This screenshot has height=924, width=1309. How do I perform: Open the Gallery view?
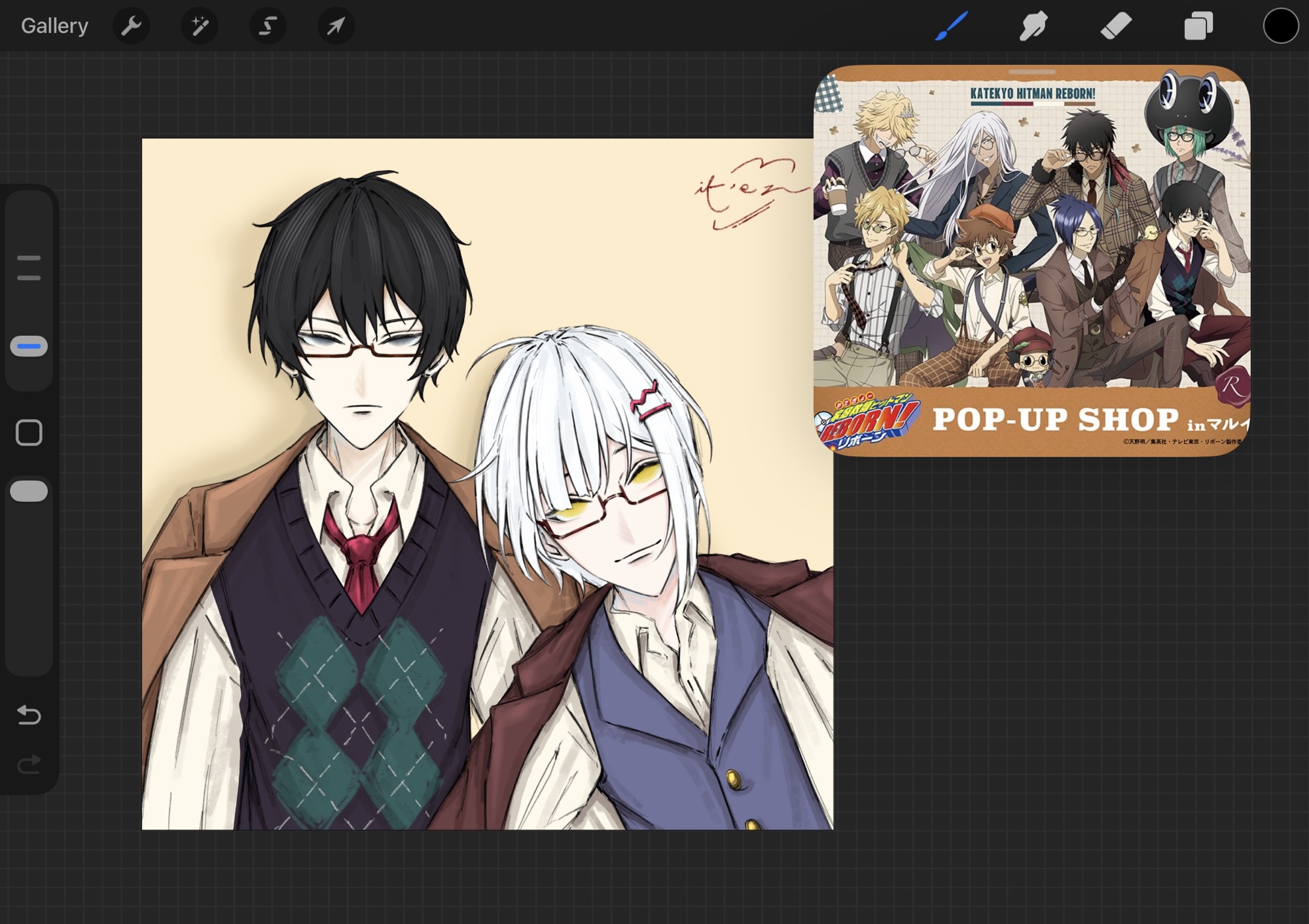54,26
